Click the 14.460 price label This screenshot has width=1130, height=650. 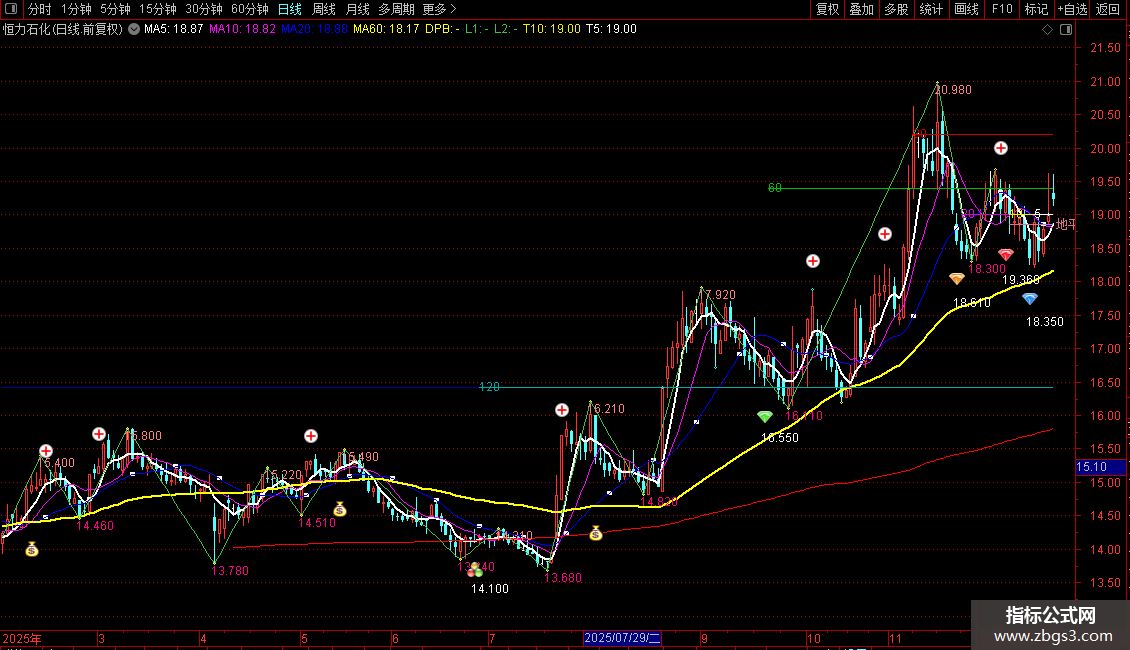pyautogui.click(x=95, y=526)
